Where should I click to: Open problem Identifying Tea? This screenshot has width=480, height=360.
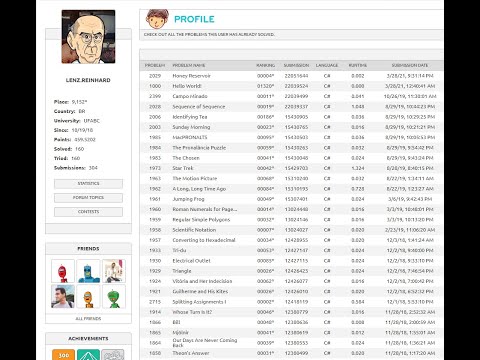tap(190, 117)
